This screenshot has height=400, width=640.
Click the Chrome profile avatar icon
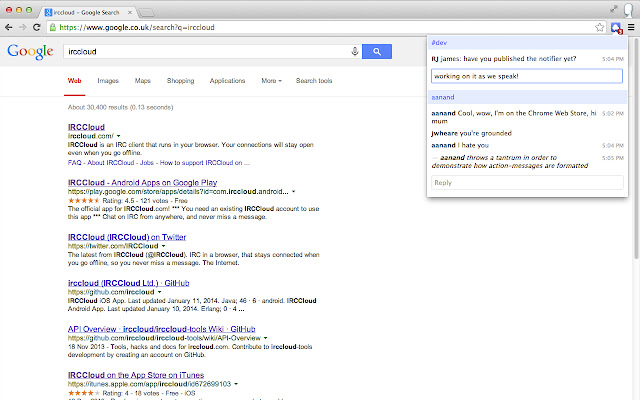[629, 10]
